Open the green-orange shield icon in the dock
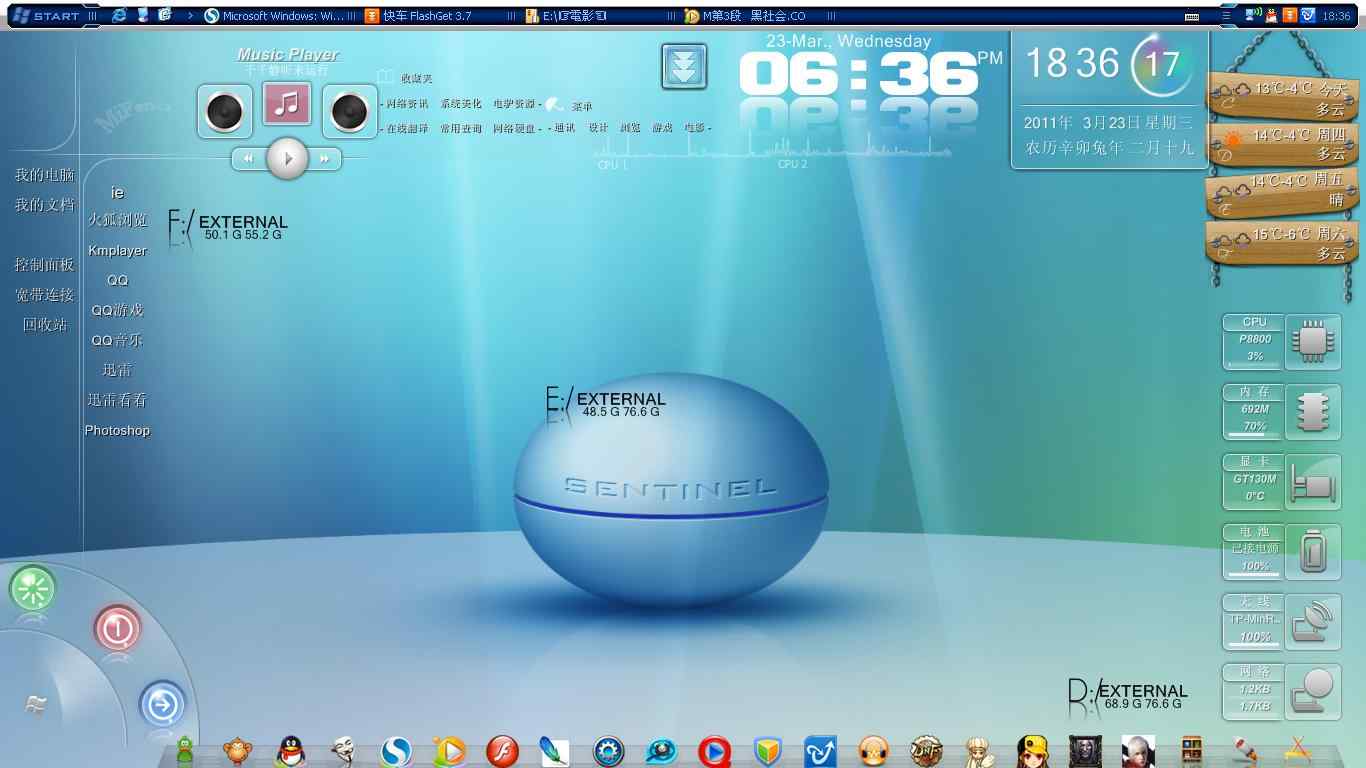 pyautogui.click(x=767, y=750)
